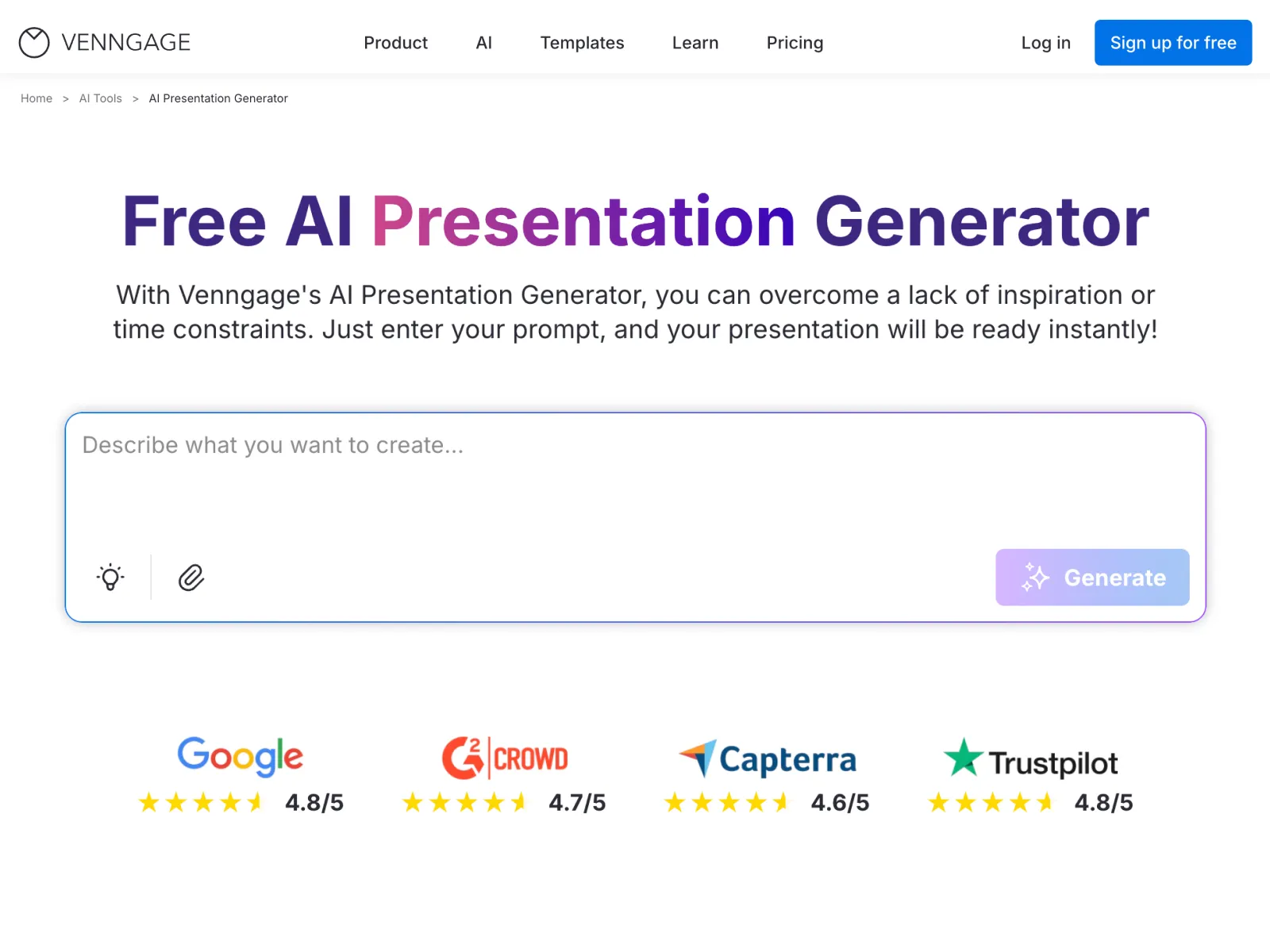Viewport: 1270px width, 952px height.
Task: Navigate to Home via breadcrumb
Action: (x=37, y=98)
